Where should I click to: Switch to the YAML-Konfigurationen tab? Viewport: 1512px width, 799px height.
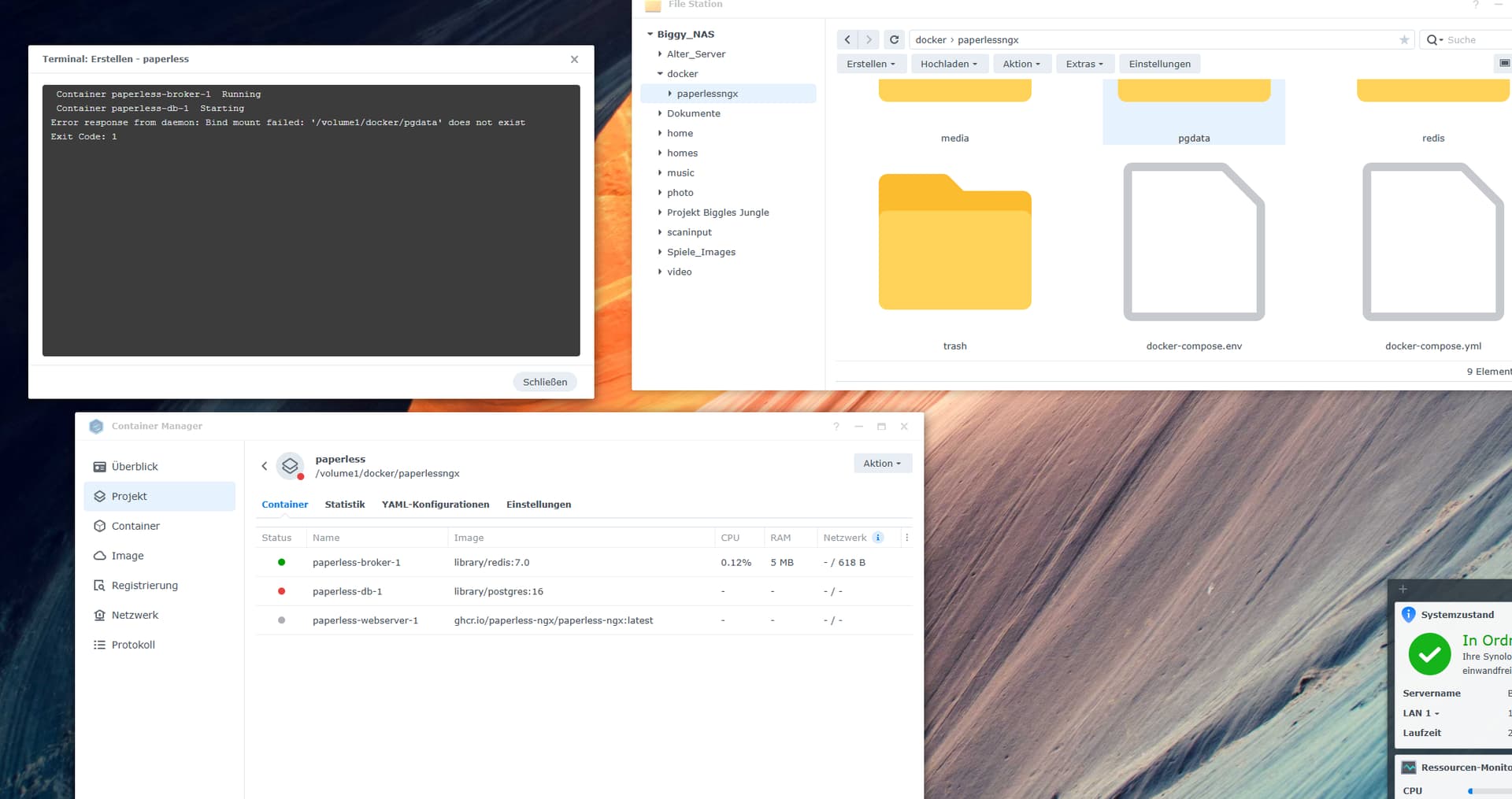click(435, 505)
